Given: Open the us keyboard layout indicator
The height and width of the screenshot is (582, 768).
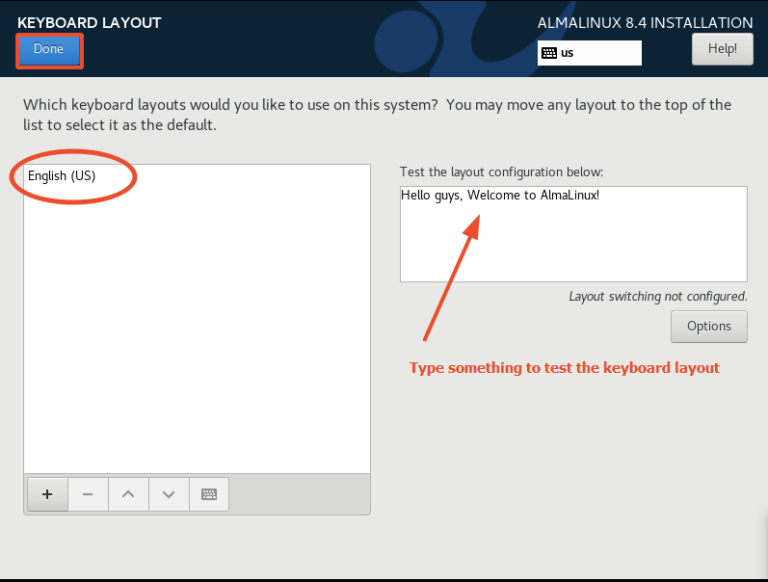Looking at the screenshot, I should click(x=589, y=53).
